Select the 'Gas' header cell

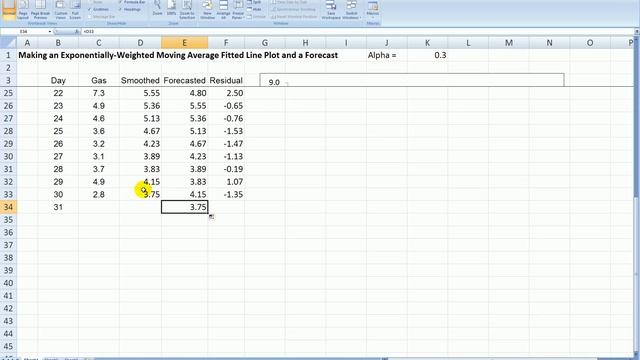point(99,80)
